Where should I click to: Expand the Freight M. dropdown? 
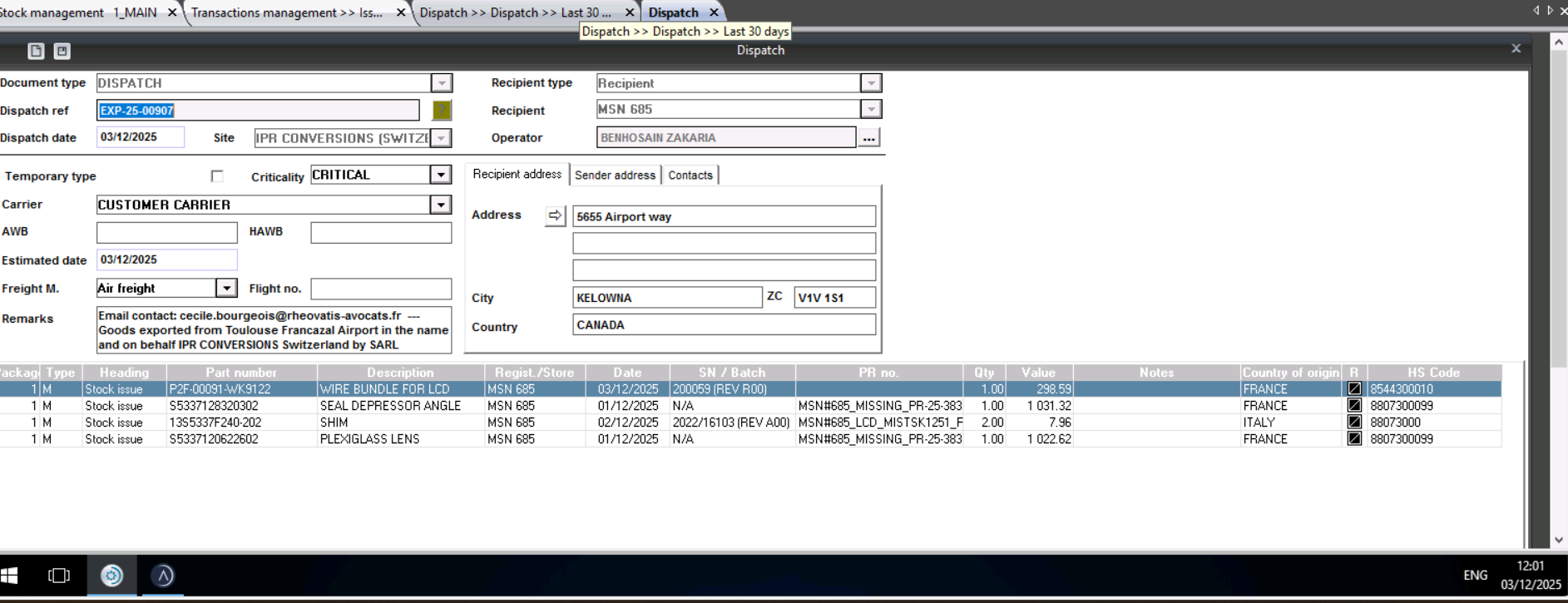[x=226, y=288]
